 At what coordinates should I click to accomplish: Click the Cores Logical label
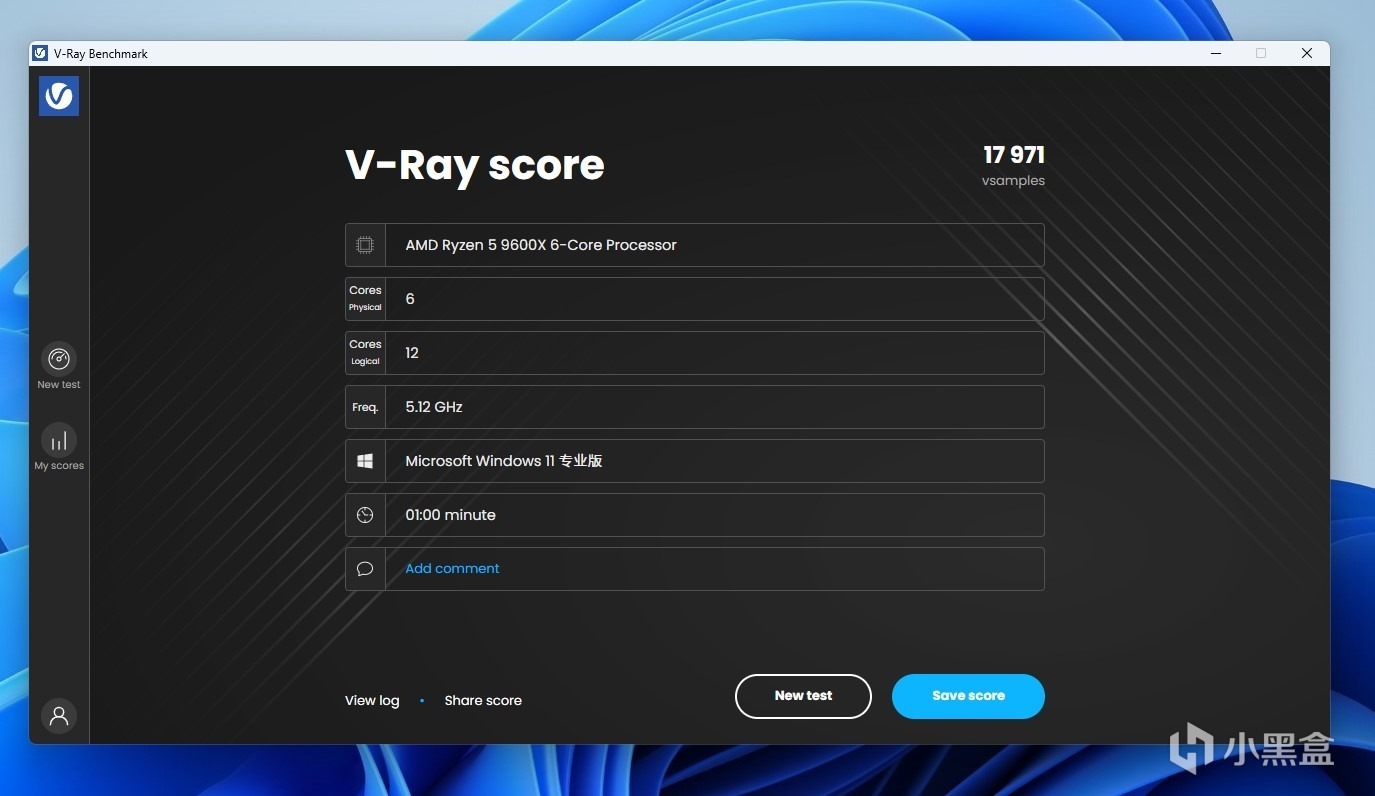pyautogui.click(x=365, y=352)
